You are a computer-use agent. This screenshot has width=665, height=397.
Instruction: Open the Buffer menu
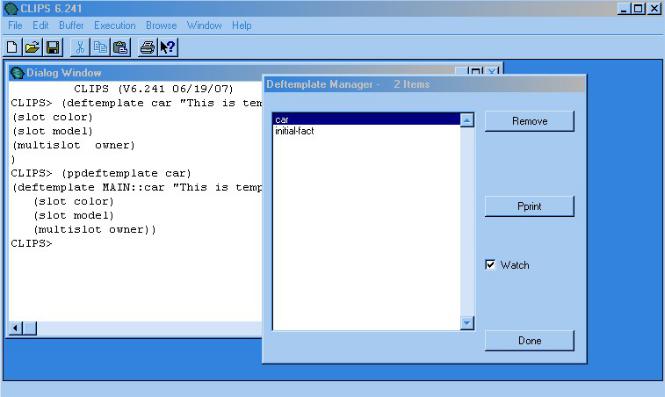tap(71, 25)
